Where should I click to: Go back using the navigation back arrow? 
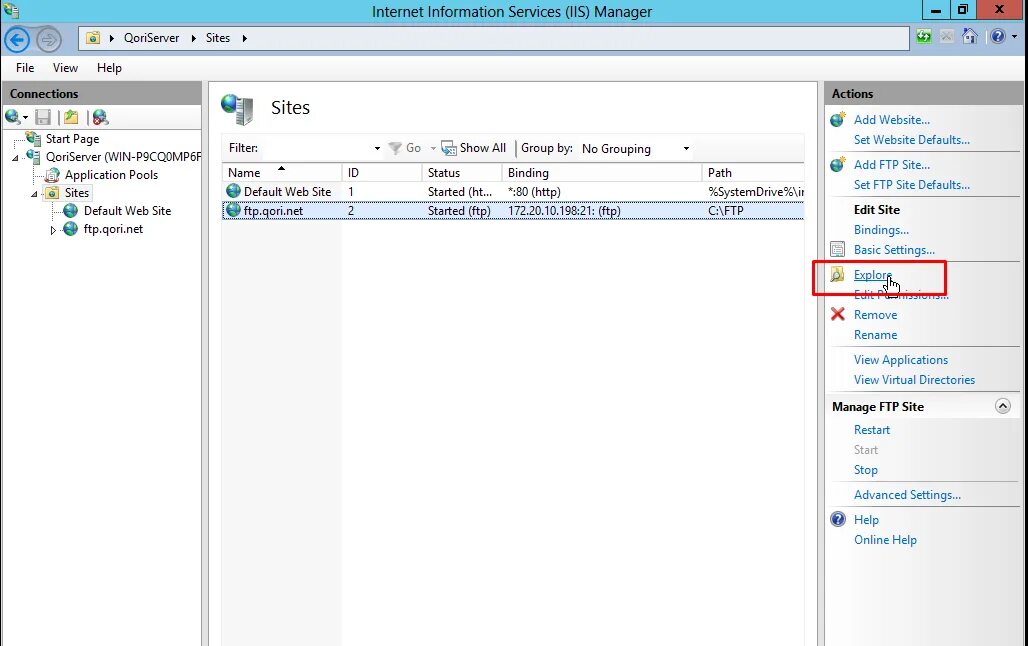tap(17, 39)
